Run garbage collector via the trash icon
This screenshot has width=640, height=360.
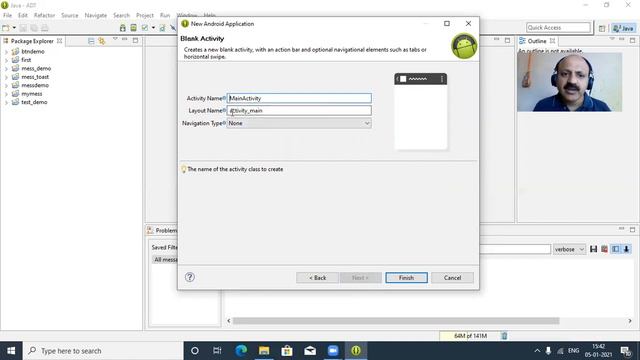tap(504, 336)
